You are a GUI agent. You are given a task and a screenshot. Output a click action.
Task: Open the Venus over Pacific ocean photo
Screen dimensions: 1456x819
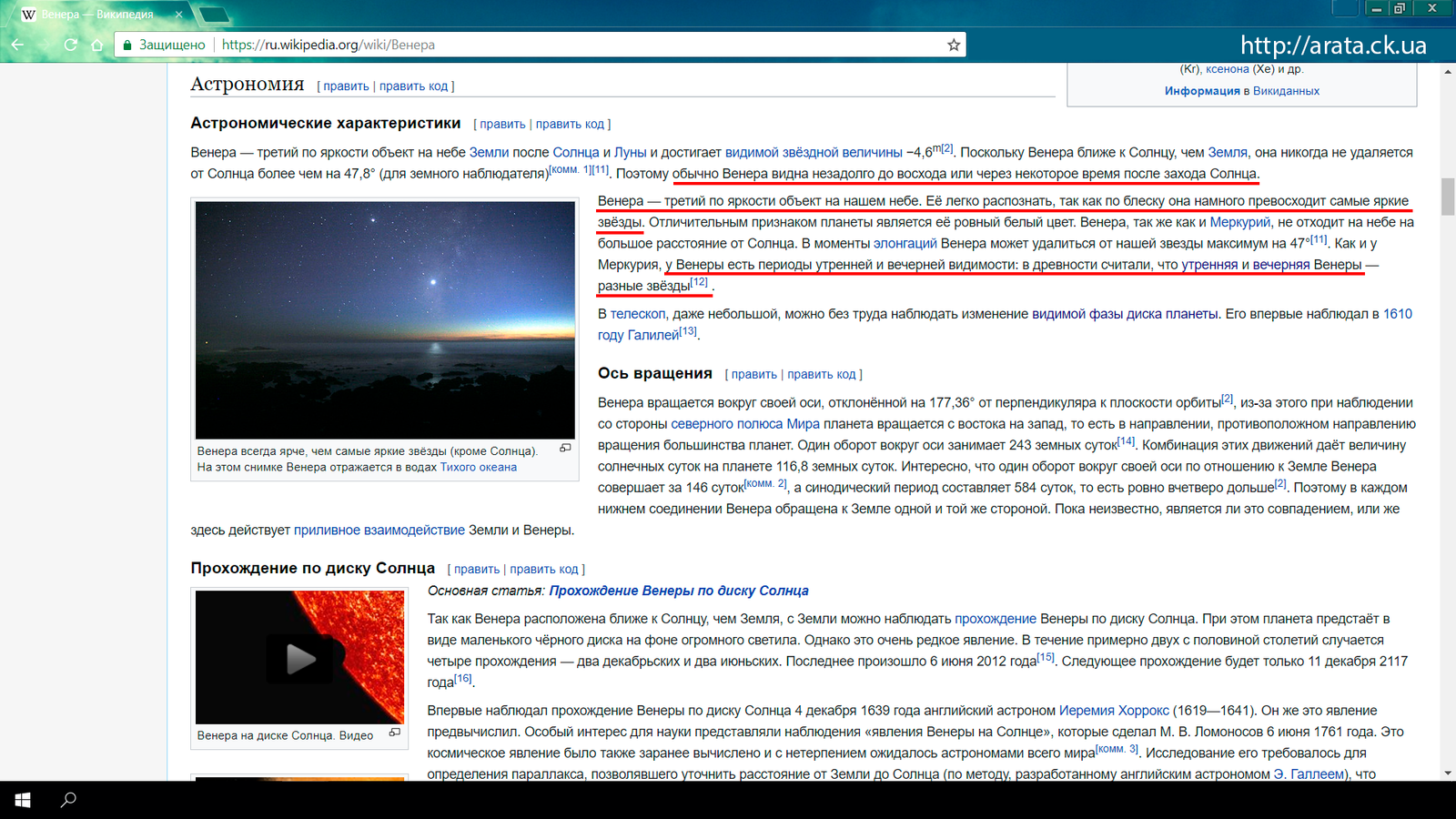click(385, 320)
